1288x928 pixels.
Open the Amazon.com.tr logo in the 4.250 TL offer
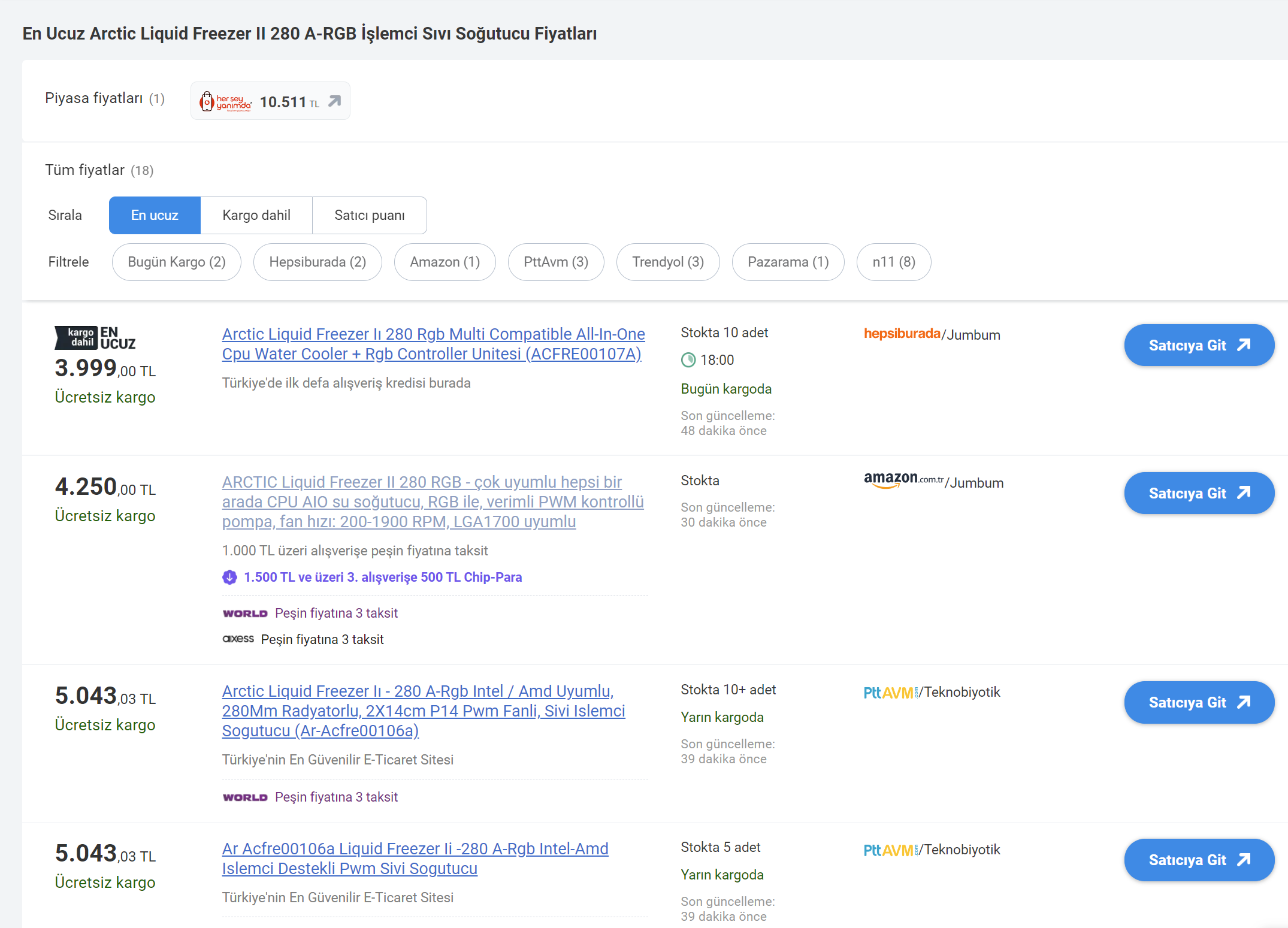coord(903,480)
